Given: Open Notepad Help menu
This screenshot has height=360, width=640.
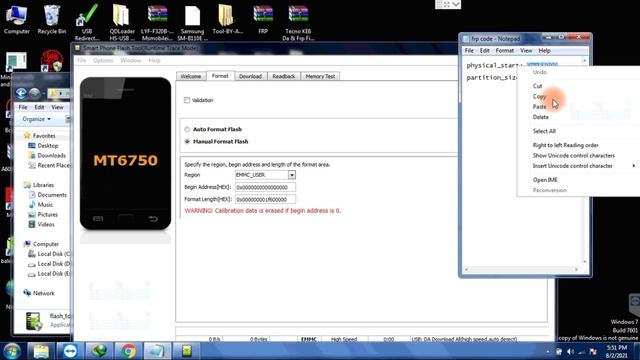Looking at the screenshot, I should (x=544, y=51).
